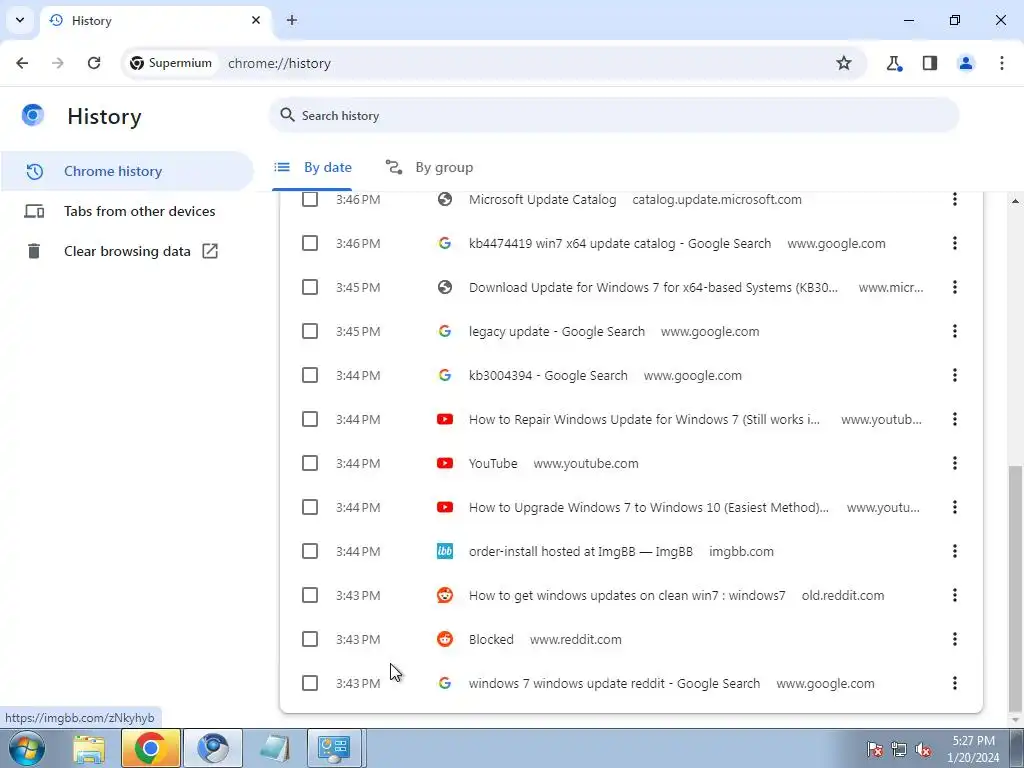The image size is (1024, 768).
Task: Open the tab search dropdown arrow
Action: click(20, 20)
